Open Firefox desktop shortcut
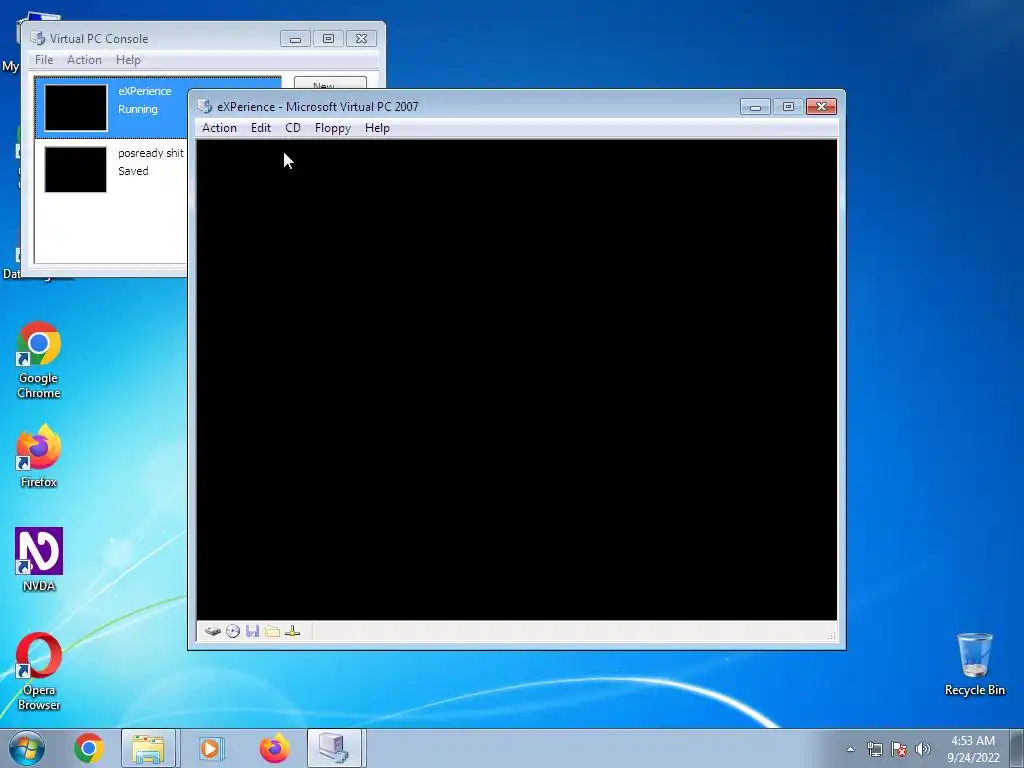 click(39, 456)
